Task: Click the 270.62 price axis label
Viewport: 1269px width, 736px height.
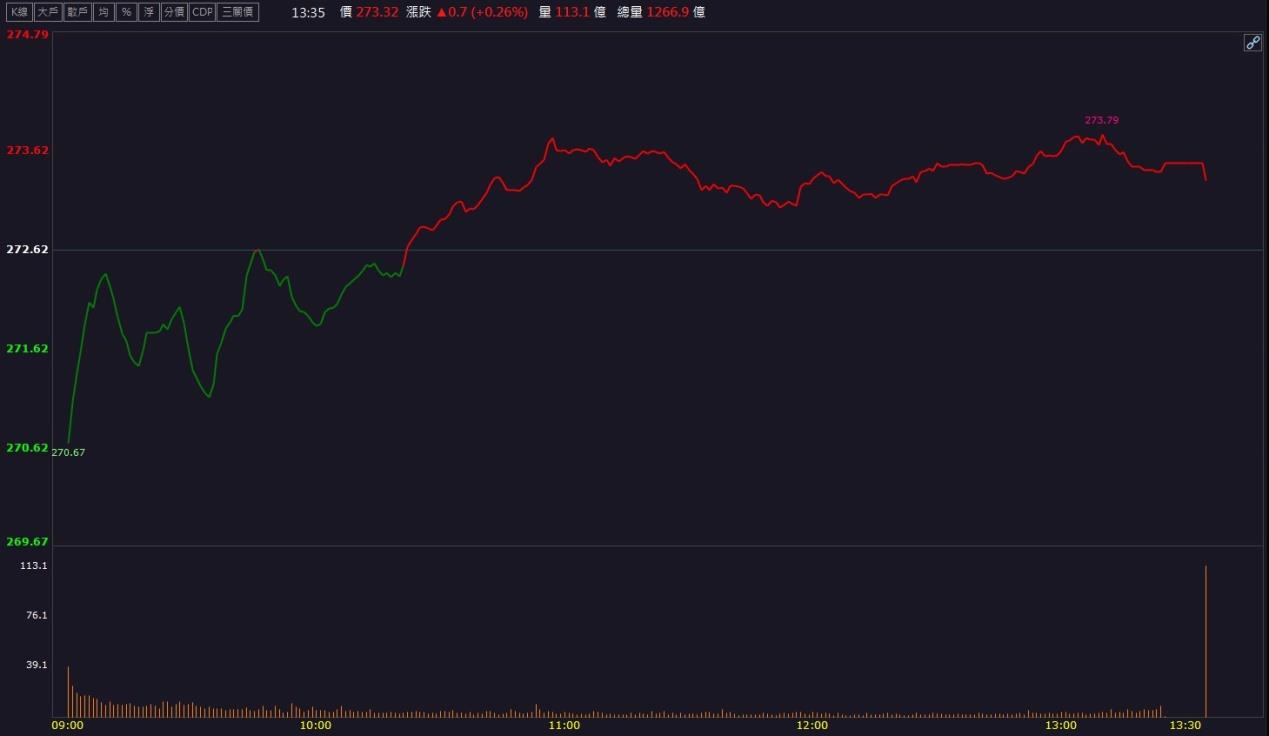Action: tap(27, 447)
